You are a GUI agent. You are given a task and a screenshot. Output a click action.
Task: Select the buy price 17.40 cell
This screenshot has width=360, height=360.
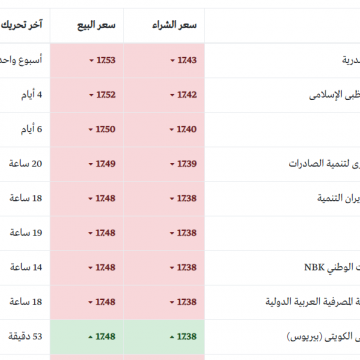tap(164, 129)
